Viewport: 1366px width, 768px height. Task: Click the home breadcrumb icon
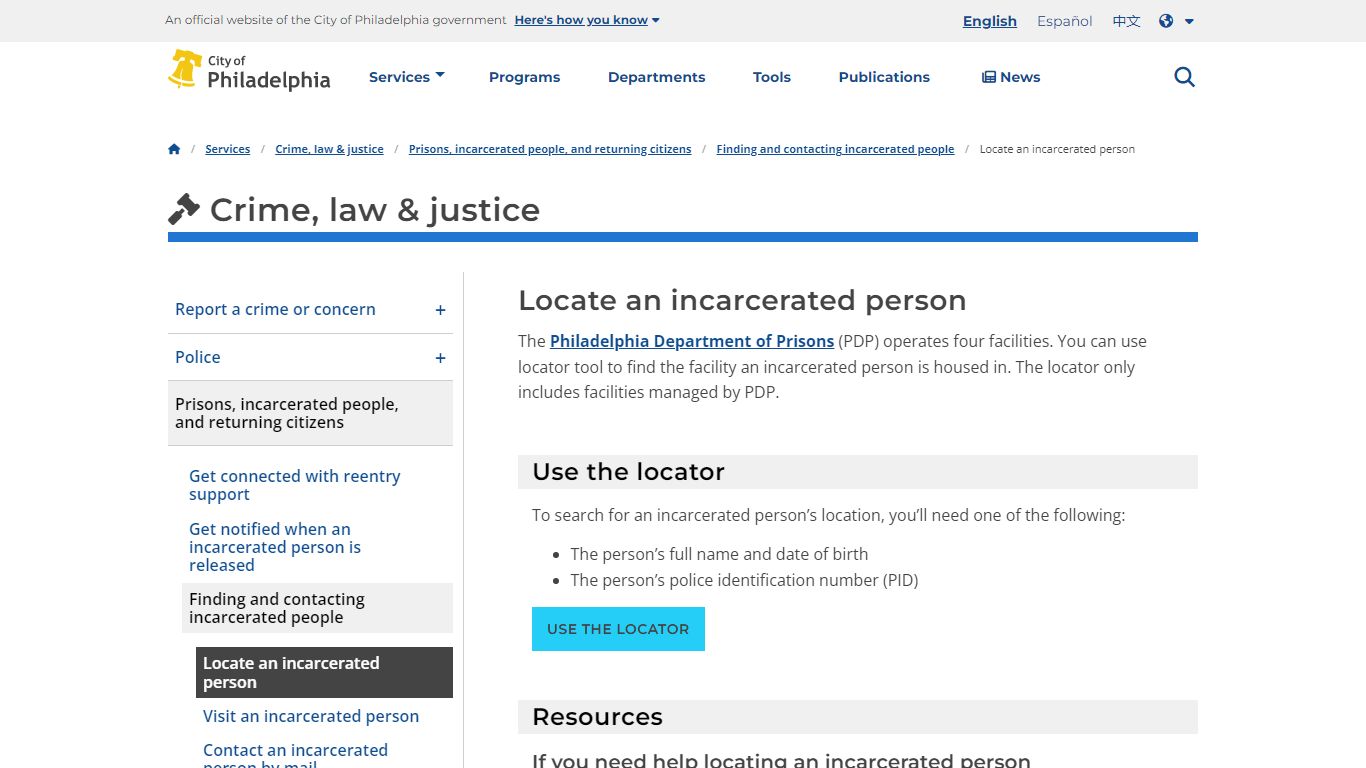pos(174,149)
